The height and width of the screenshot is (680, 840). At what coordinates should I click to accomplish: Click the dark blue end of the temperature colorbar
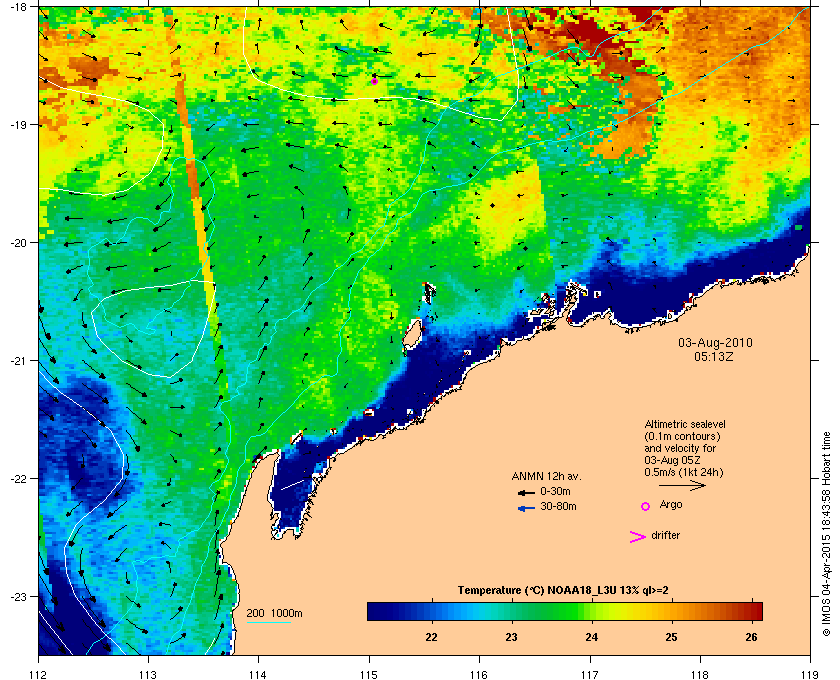click(x=378, y=611)
